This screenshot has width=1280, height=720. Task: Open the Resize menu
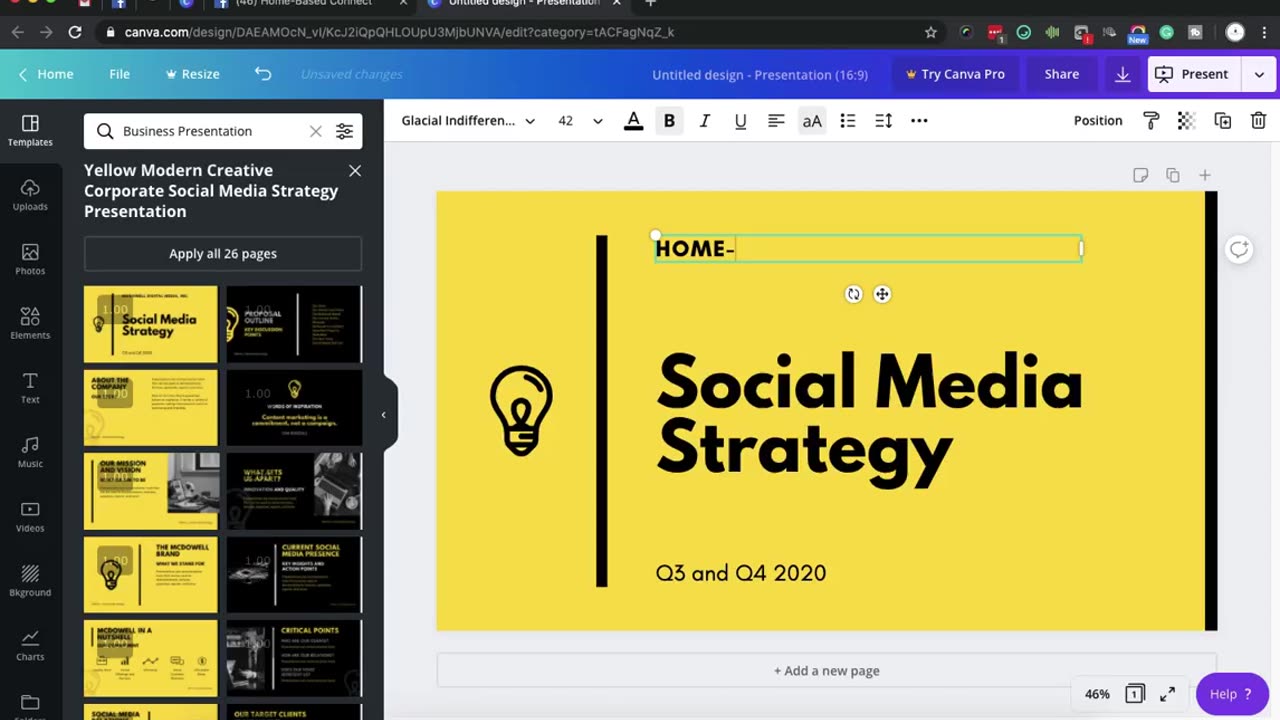pyautogui.click(x=192, y=74)
